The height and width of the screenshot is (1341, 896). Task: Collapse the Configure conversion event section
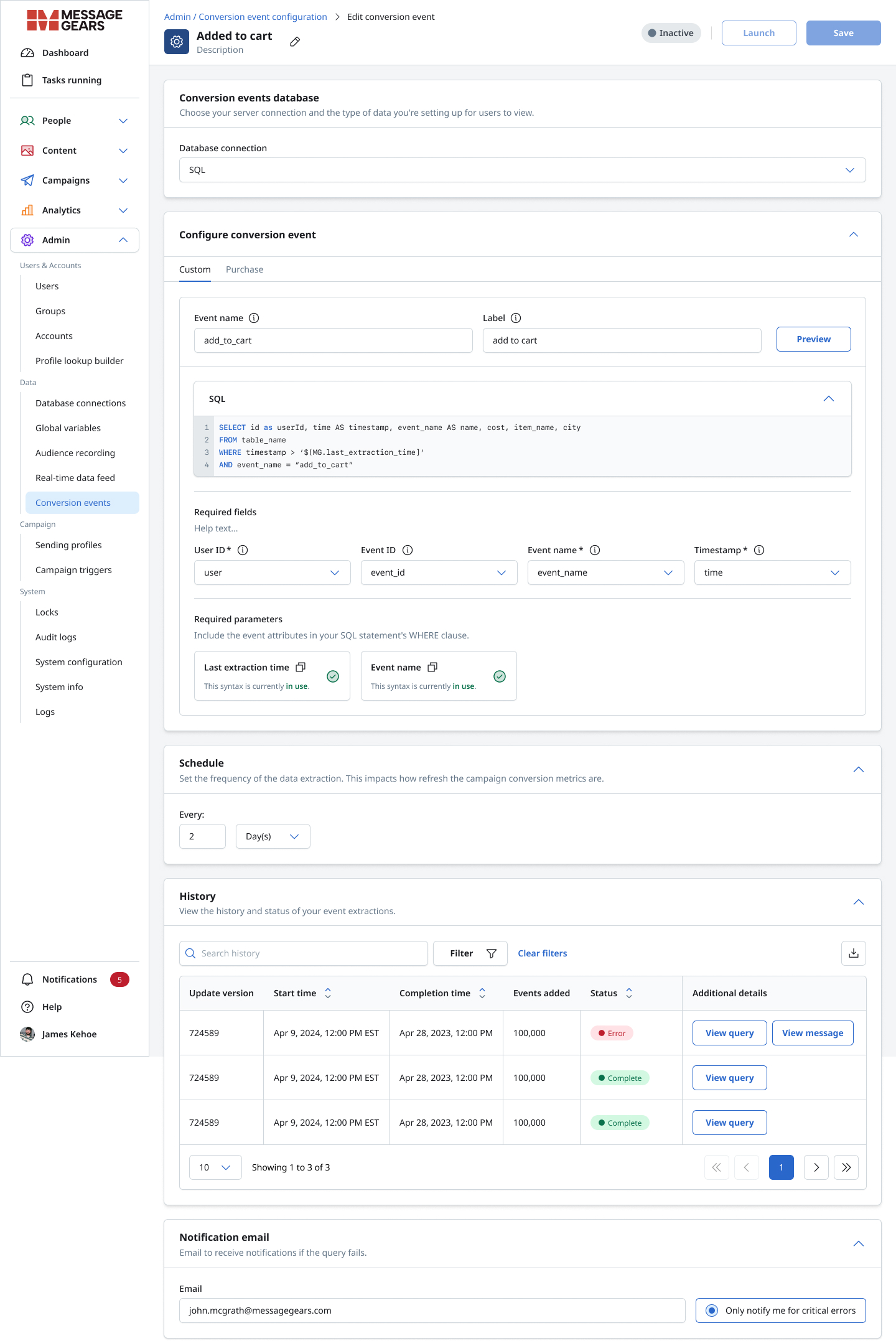point(854,235)
